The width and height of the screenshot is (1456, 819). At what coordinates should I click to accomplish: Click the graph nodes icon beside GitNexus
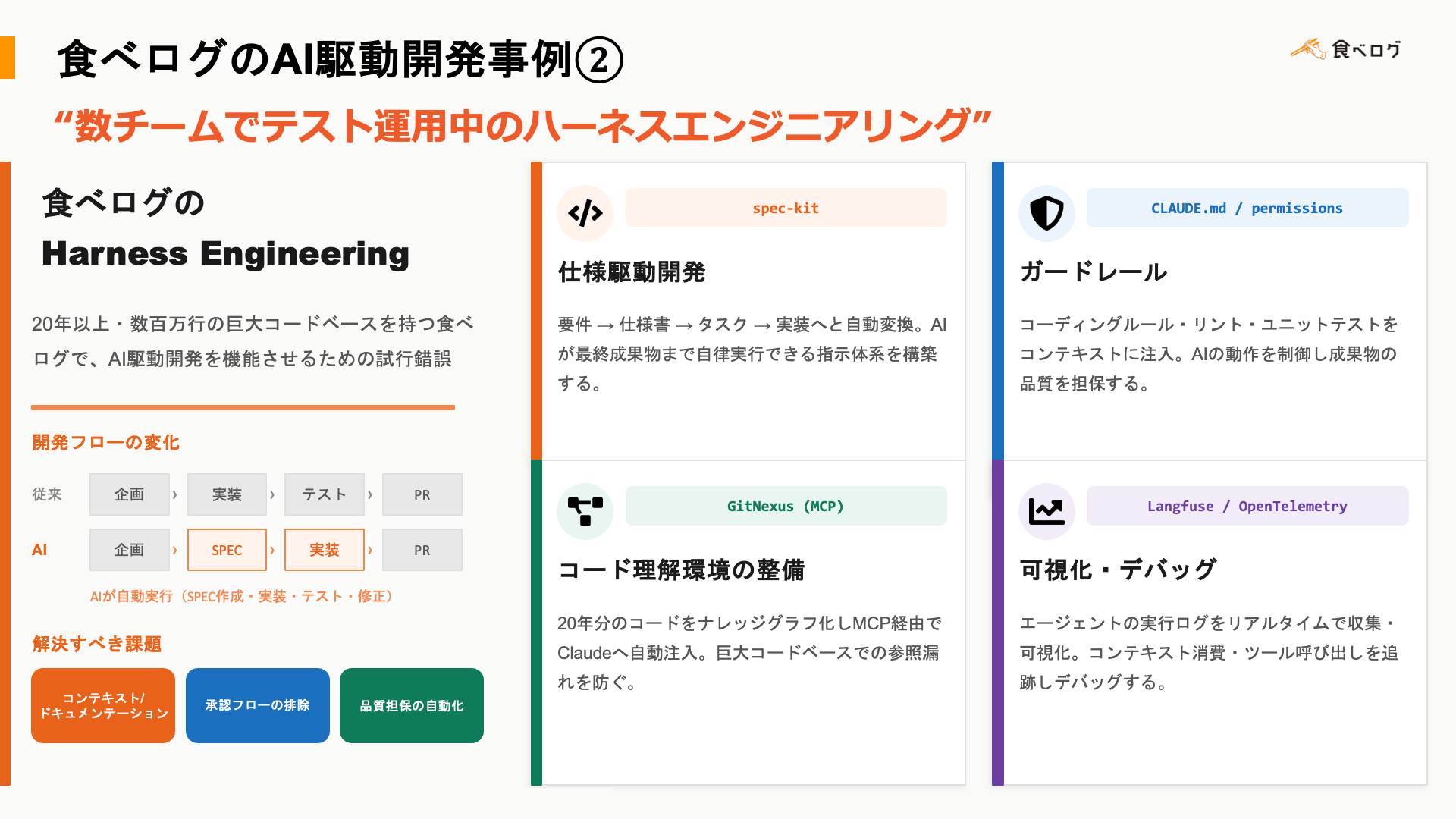tap(585, 511)
